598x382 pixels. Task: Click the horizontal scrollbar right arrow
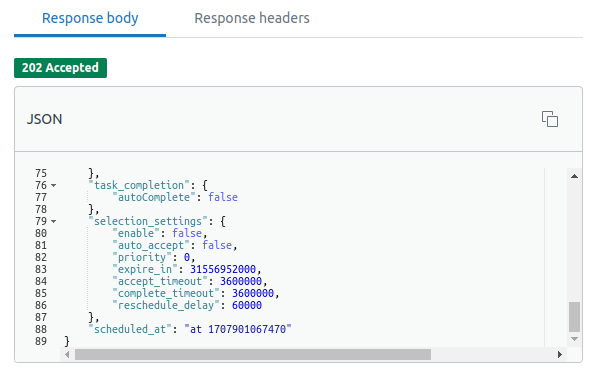(x=559, y=355)
